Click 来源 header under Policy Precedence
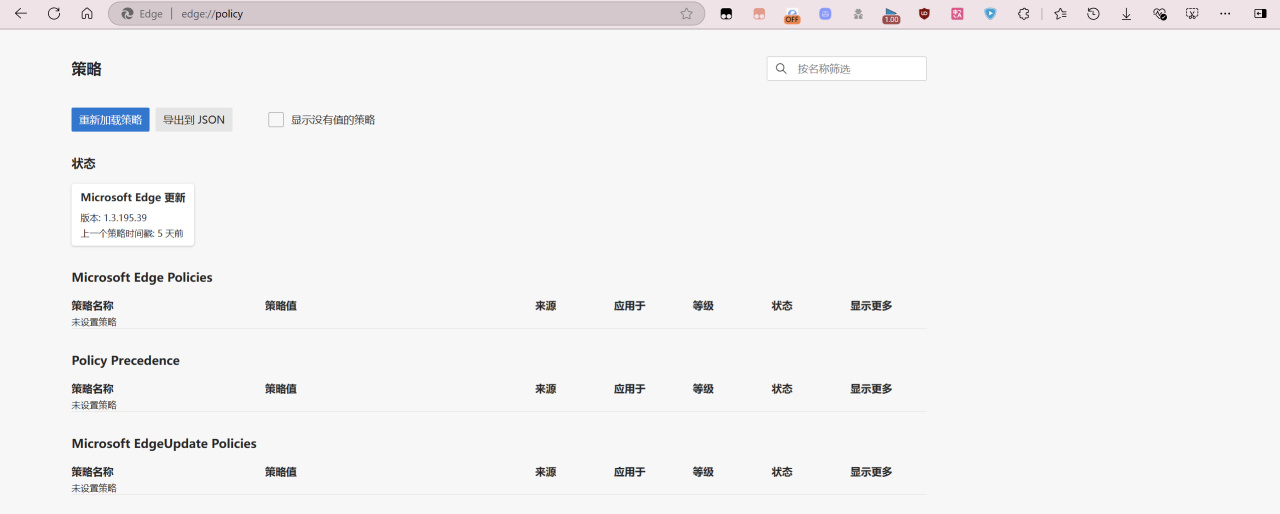This screenshot has height=514, width=1280. tap(545, 389)
